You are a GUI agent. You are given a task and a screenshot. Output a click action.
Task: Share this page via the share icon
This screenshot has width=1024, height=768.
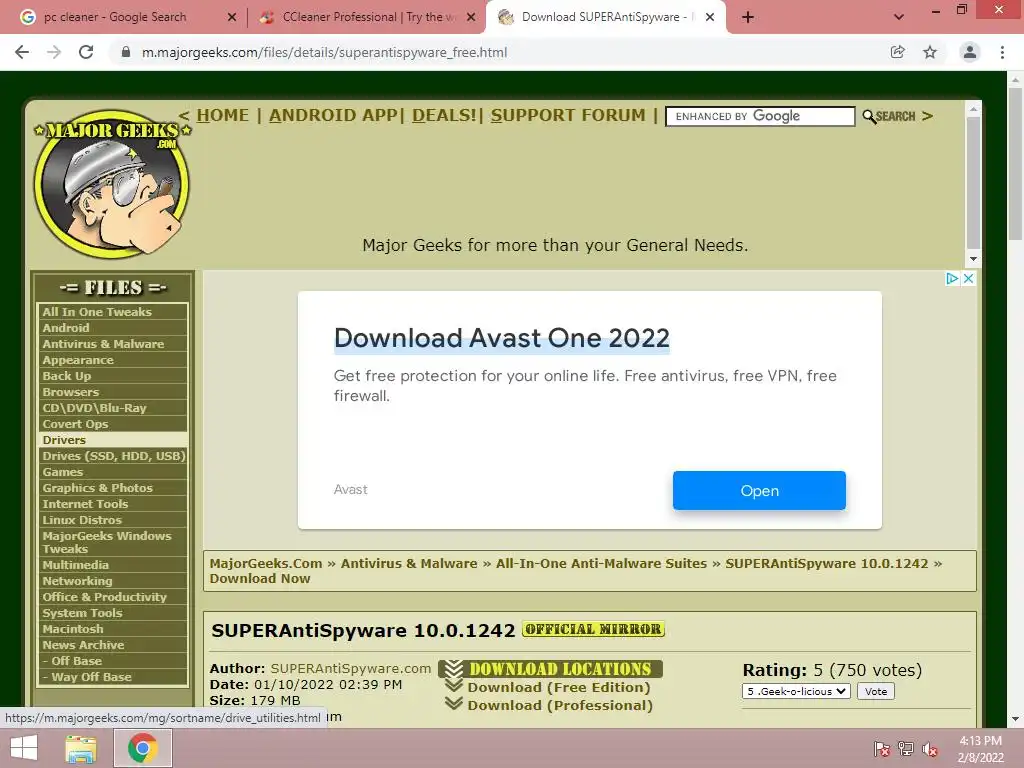pos(898,52)
